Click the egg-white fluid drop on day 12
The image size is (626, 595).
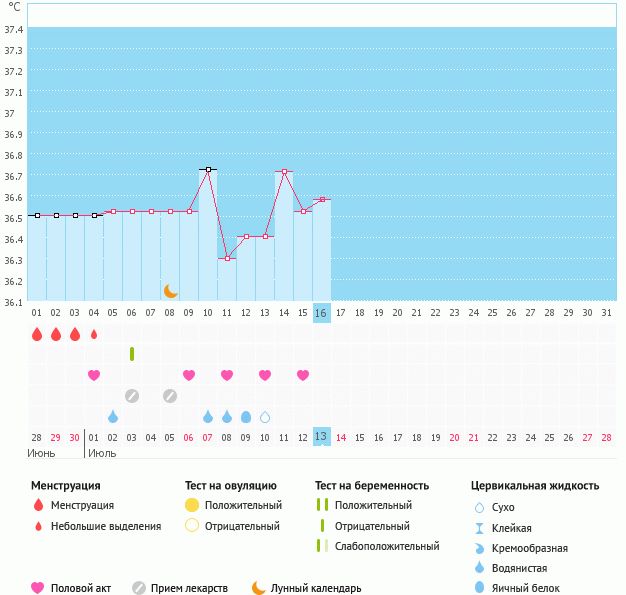(x=246, y=417)
